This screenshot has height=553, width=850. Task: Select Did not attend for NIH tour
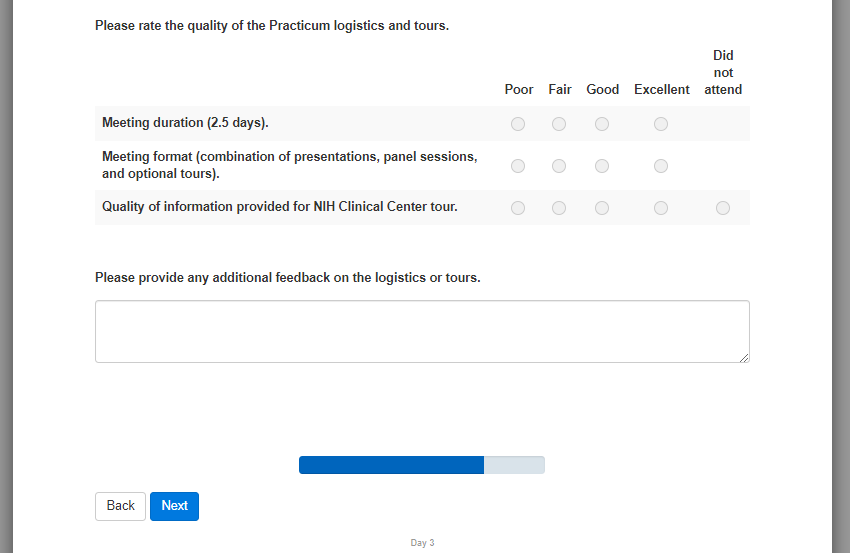click(723, 208)
